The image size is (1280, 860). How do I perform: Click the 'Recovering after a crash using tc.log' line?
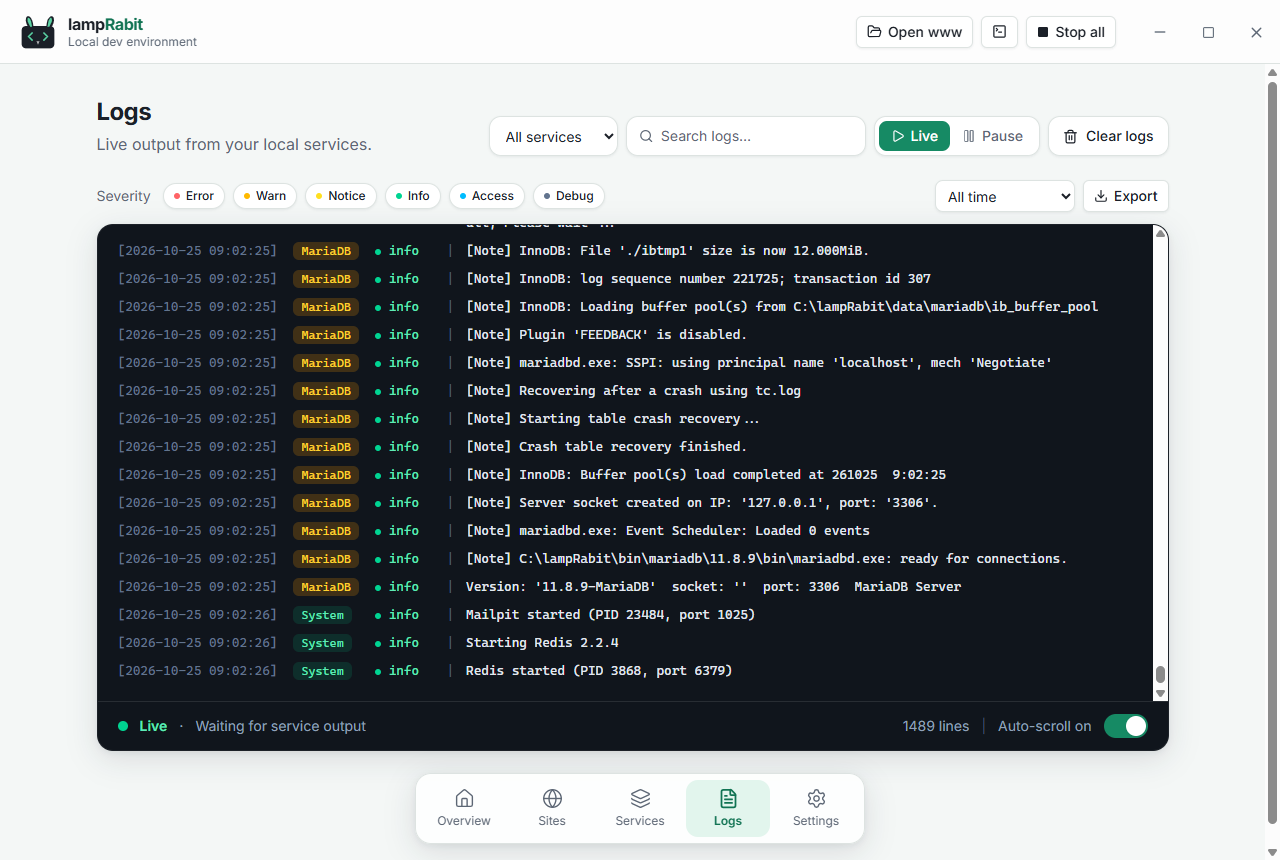tap(635, 391)
